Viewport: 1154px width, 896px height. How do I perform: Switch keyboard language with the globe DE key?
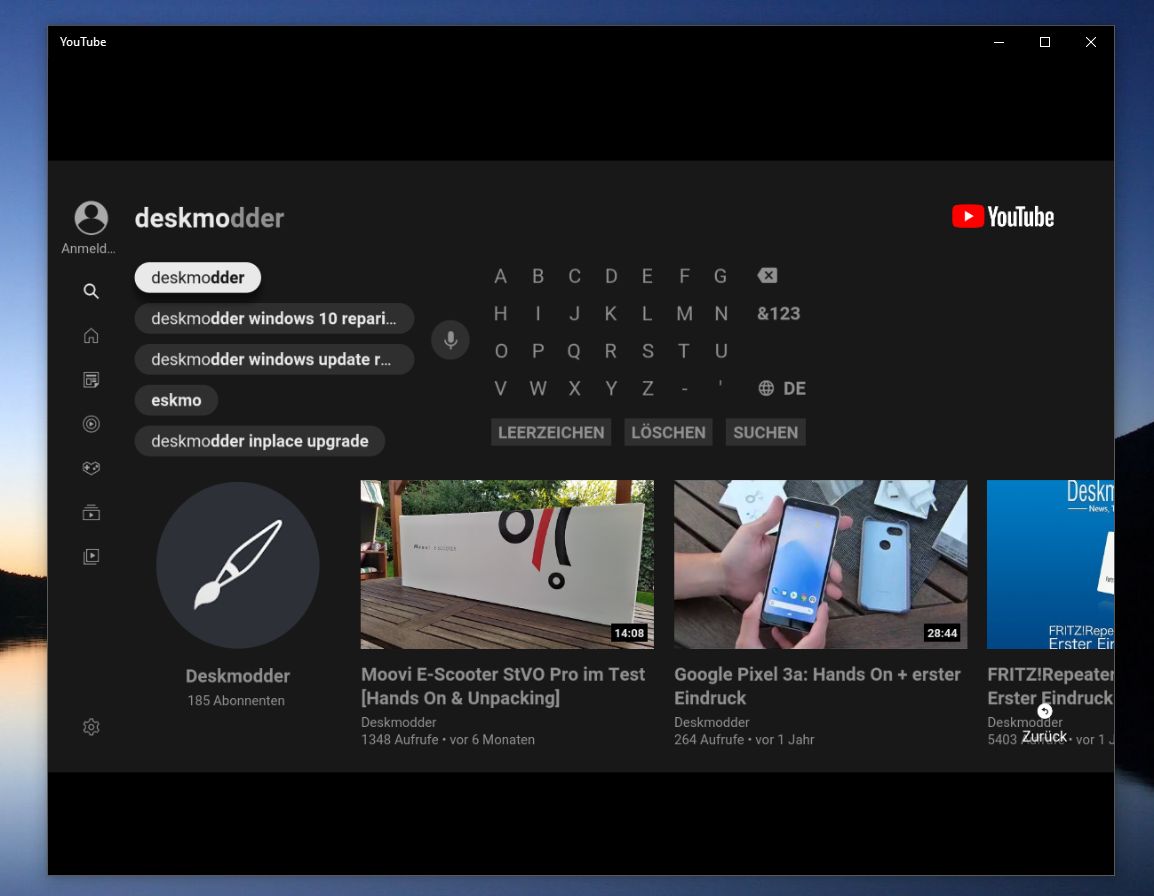[x=782, y=388]
